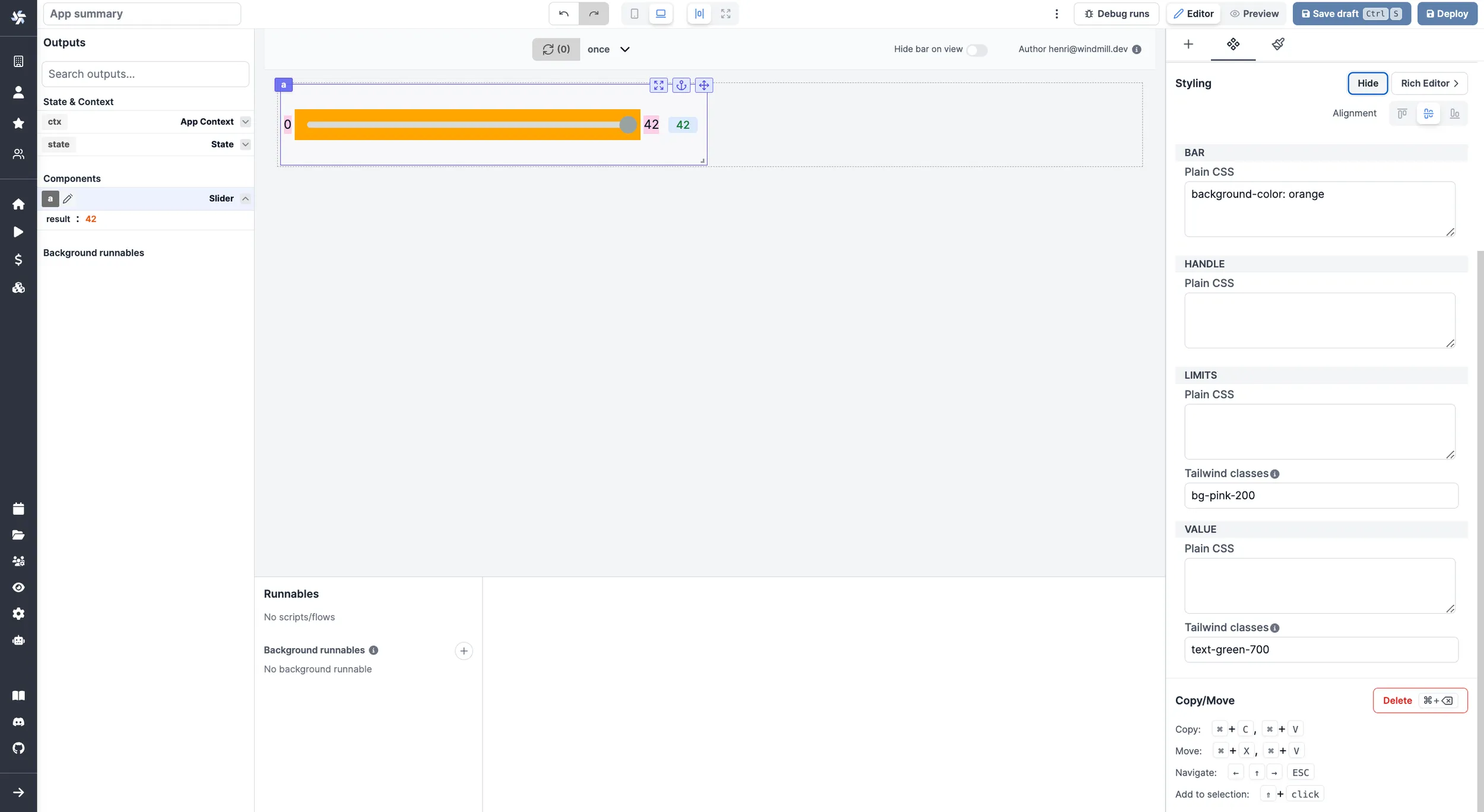Screen dimensions: 1484x812
Task: Switch to mobile preview view
Action: tap(633, 13)
